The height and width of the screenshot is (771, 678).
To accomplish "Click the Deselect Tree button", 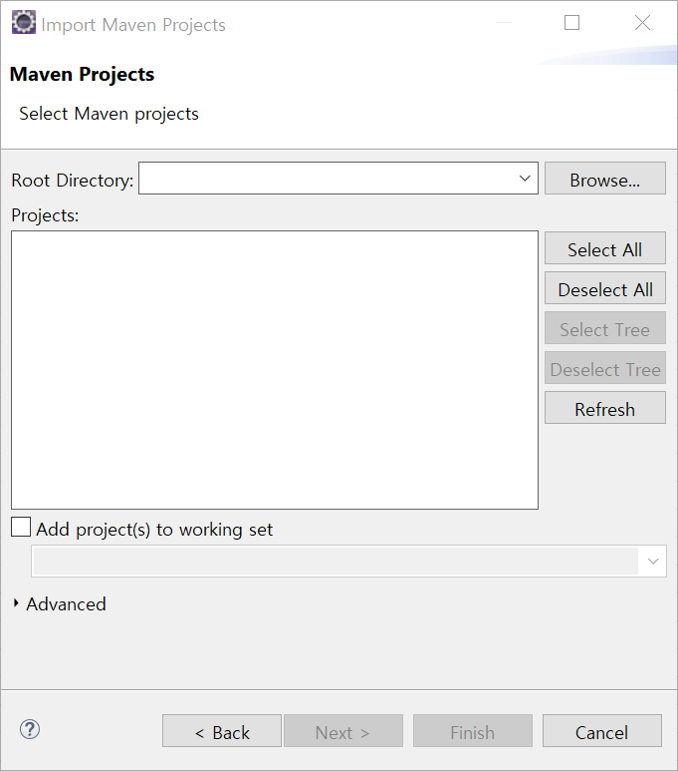I will [x=605, y=368].
